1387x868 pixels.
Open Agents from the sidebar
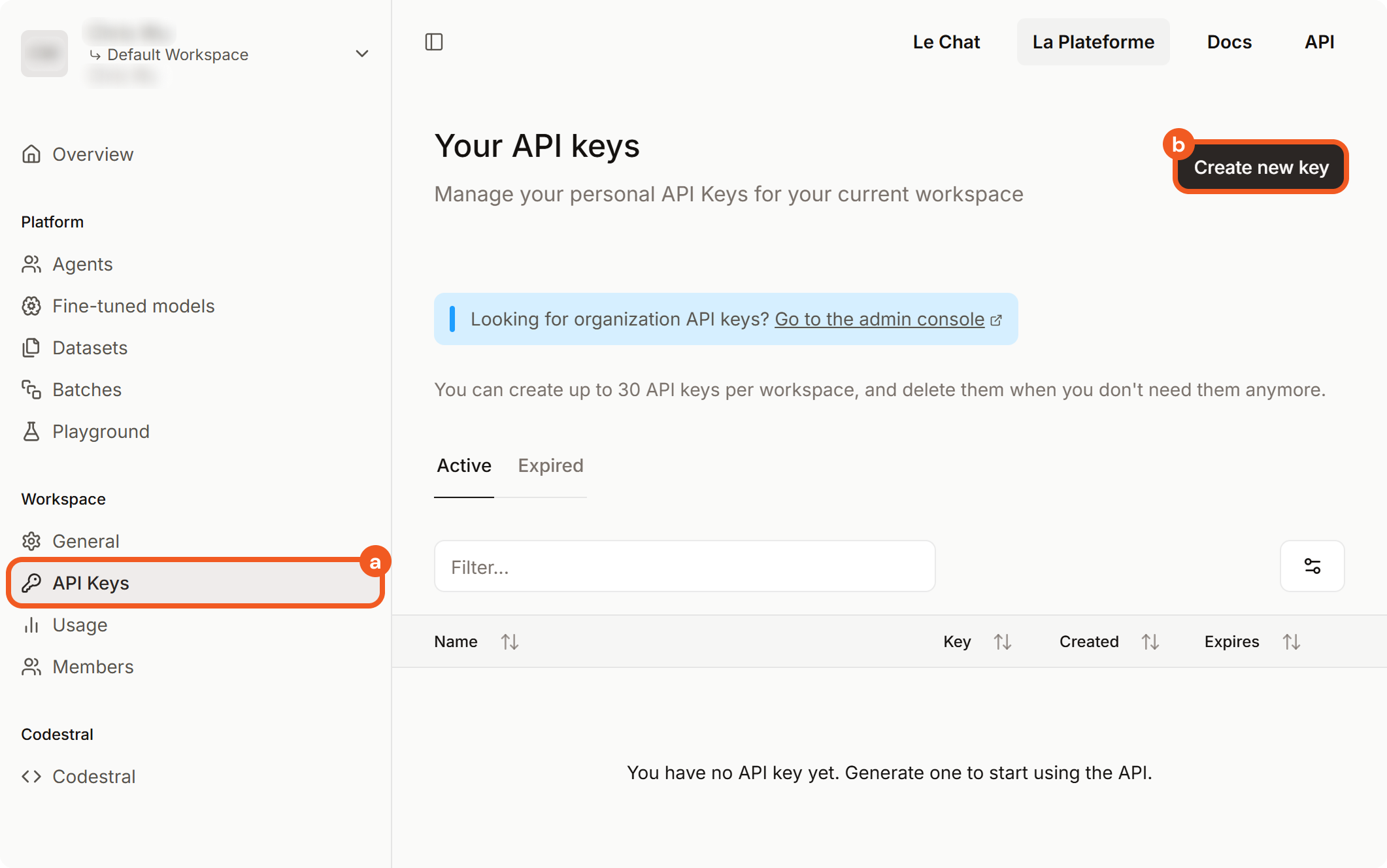(82, 264)
